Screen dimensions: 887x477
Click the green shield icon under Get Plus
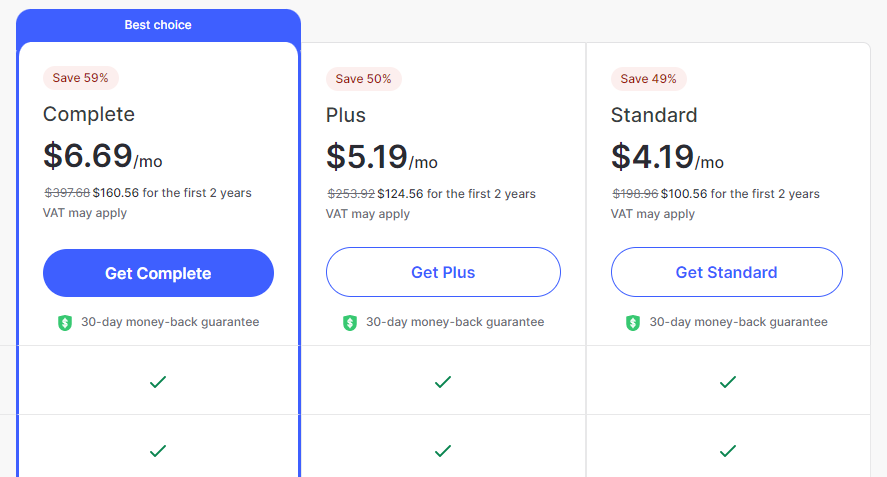350,323
